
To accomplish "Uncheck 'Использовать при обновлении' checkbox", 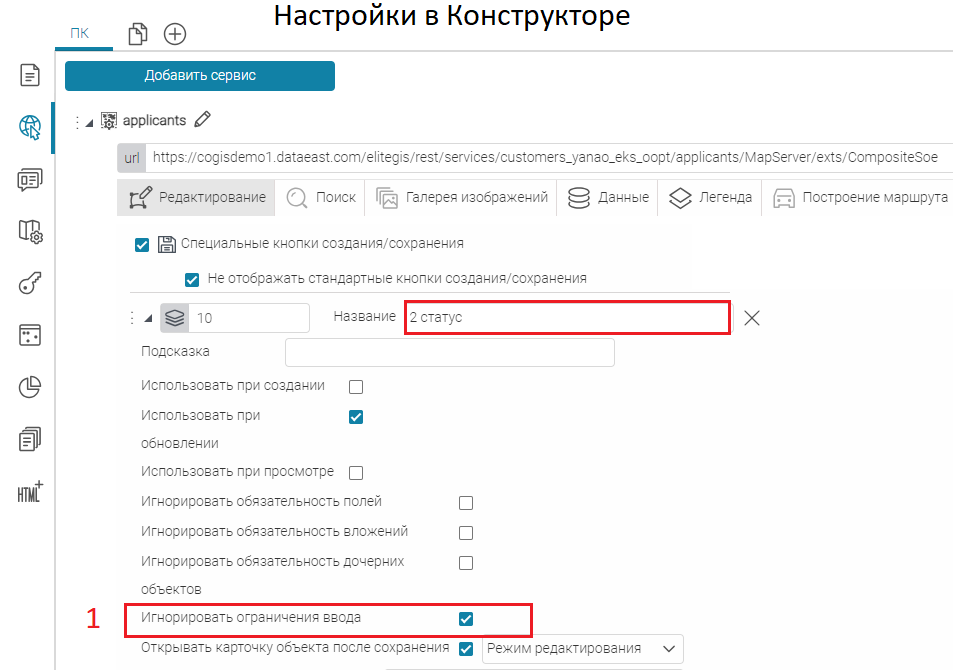I will click(355, 417).
